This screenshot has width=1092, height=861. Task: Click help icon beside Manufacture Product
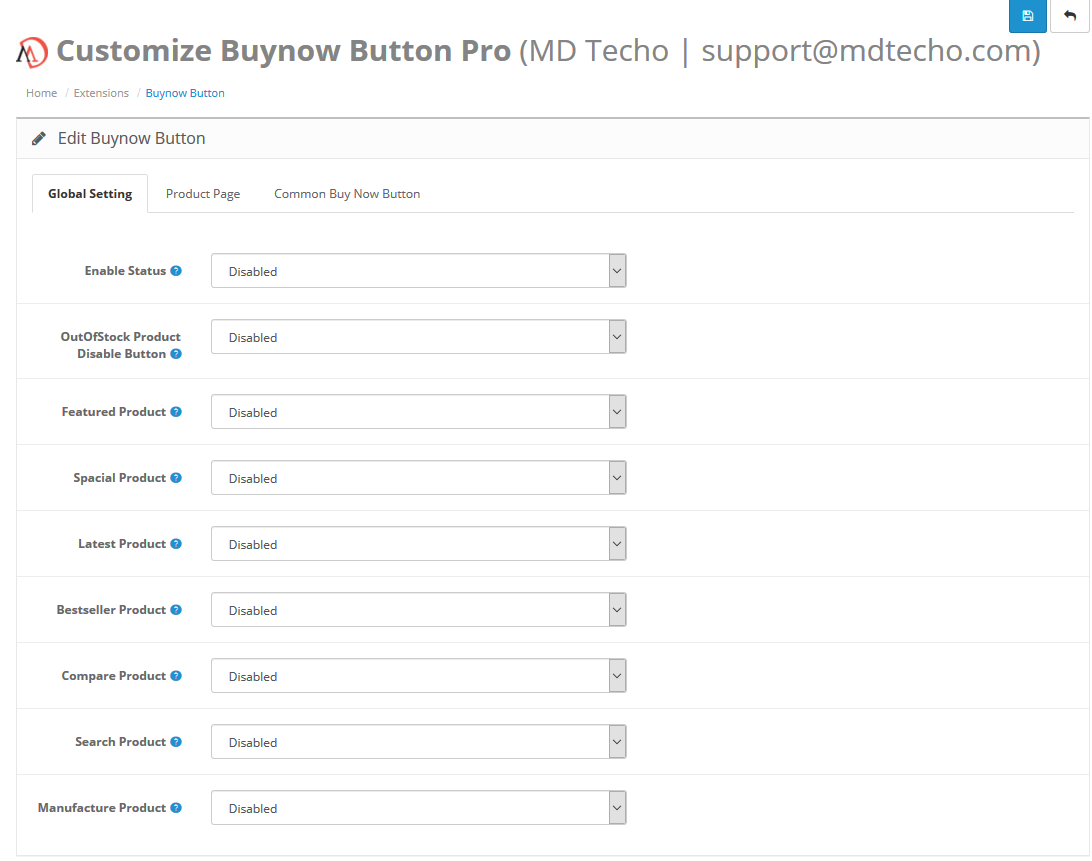(176, 807)
